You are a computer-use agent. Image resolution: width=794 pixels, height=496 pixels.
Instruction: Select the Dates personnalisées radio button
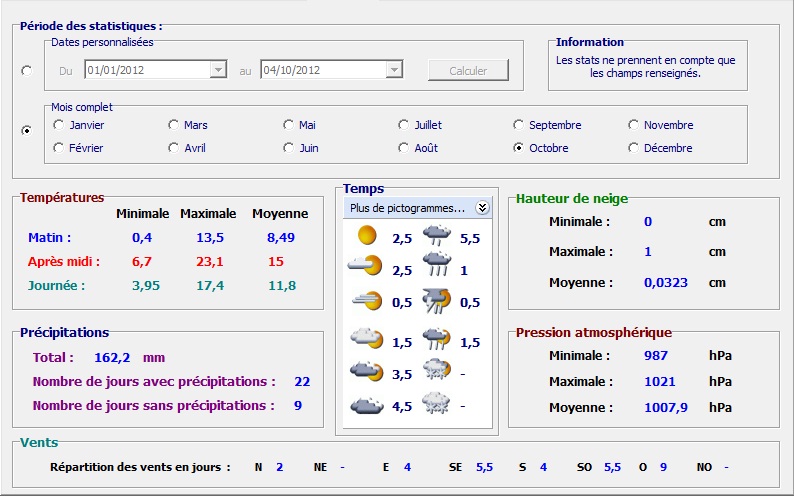(27, 70)
